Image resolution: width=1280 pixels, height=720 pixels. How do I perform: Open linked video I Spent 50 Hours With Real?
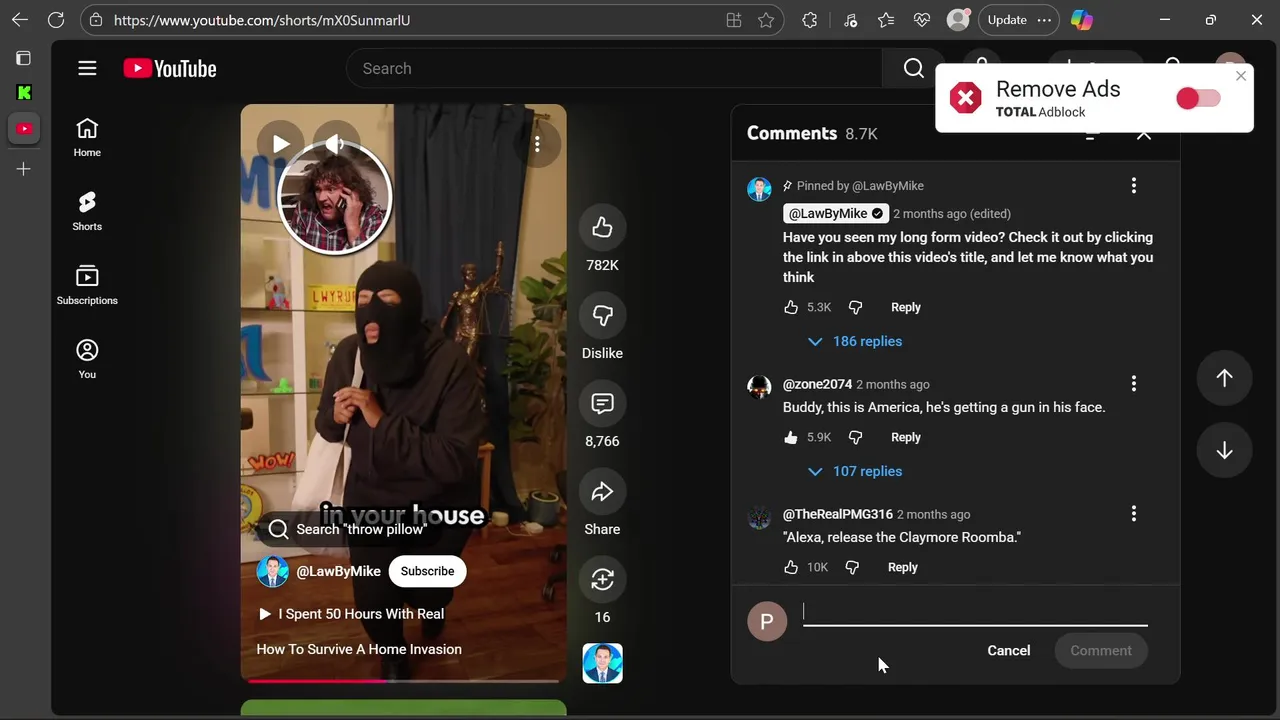coord(351,614)
